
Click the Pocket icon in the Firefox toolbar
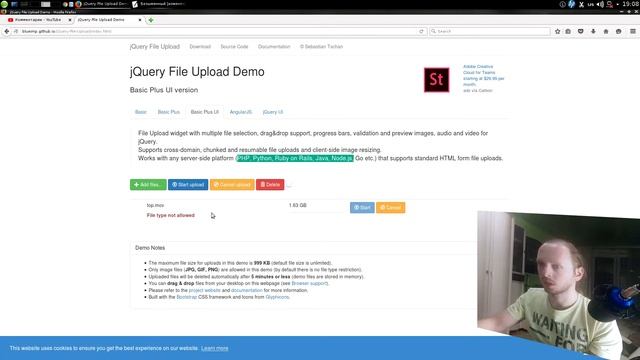pyautogui.click(x=580, y=31)
